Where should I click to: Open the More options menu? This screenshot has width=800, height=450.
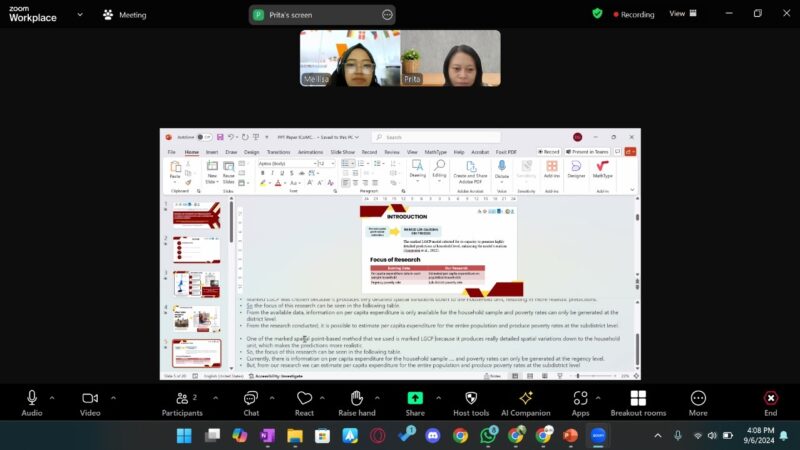pos(698,399)
